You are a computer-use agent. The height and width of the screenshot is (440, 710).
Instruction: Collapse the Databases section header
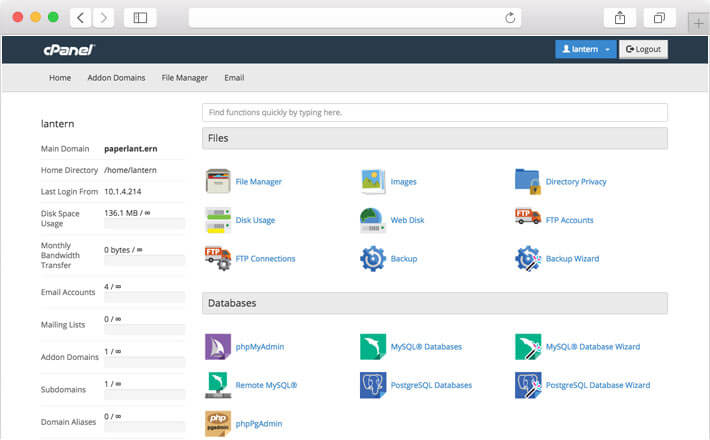pos(435,303)
